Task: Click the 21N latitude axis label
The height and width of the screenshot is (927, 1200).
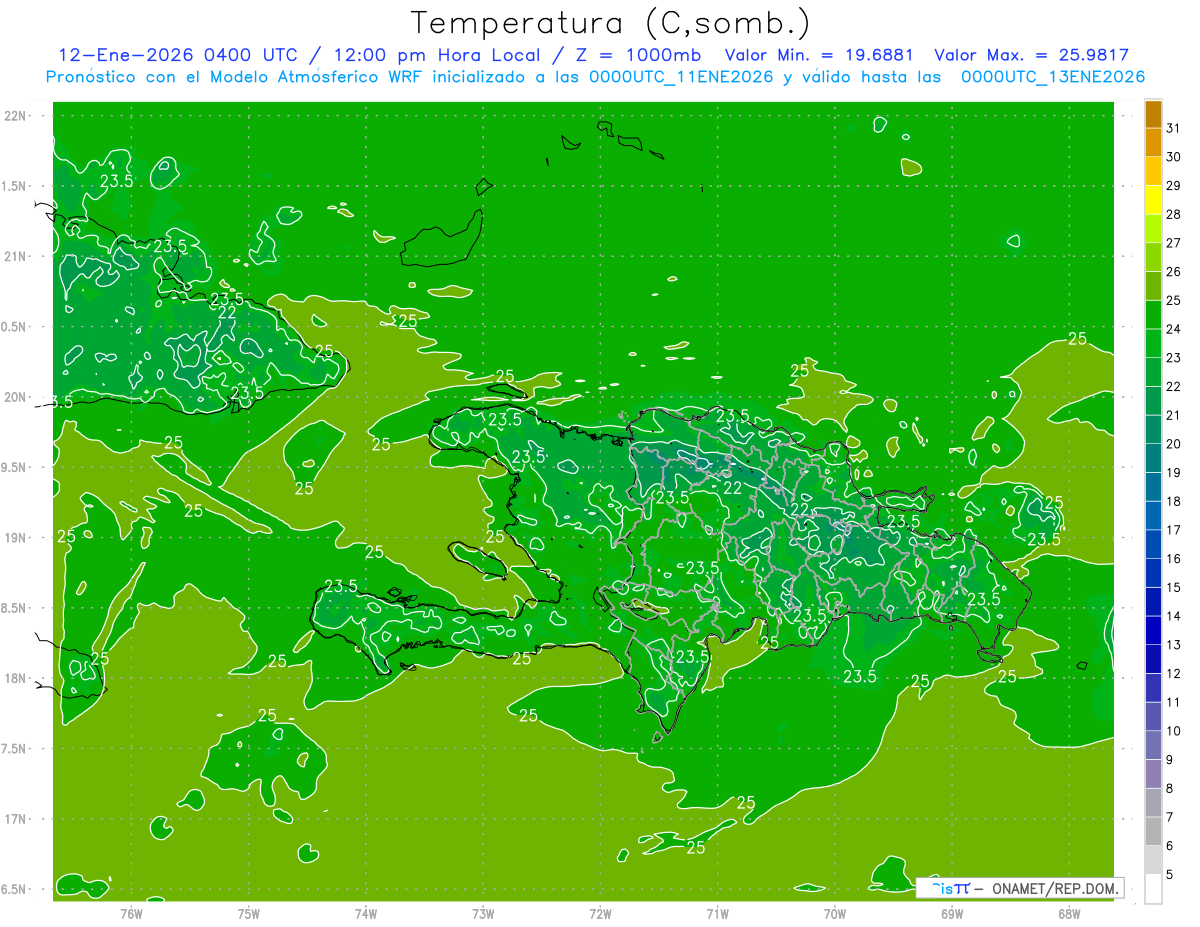Action: 15,256
